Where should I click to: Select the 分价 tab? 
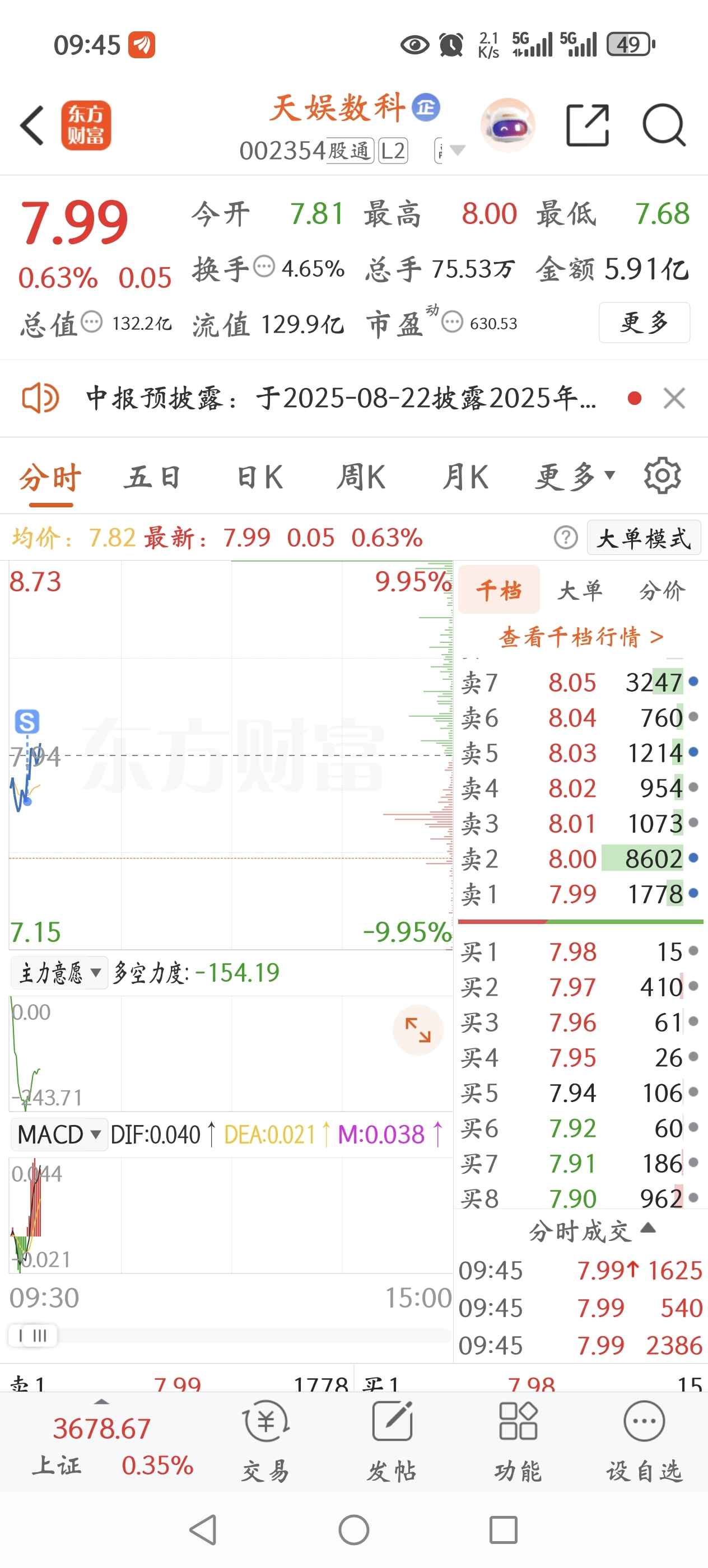662,589
